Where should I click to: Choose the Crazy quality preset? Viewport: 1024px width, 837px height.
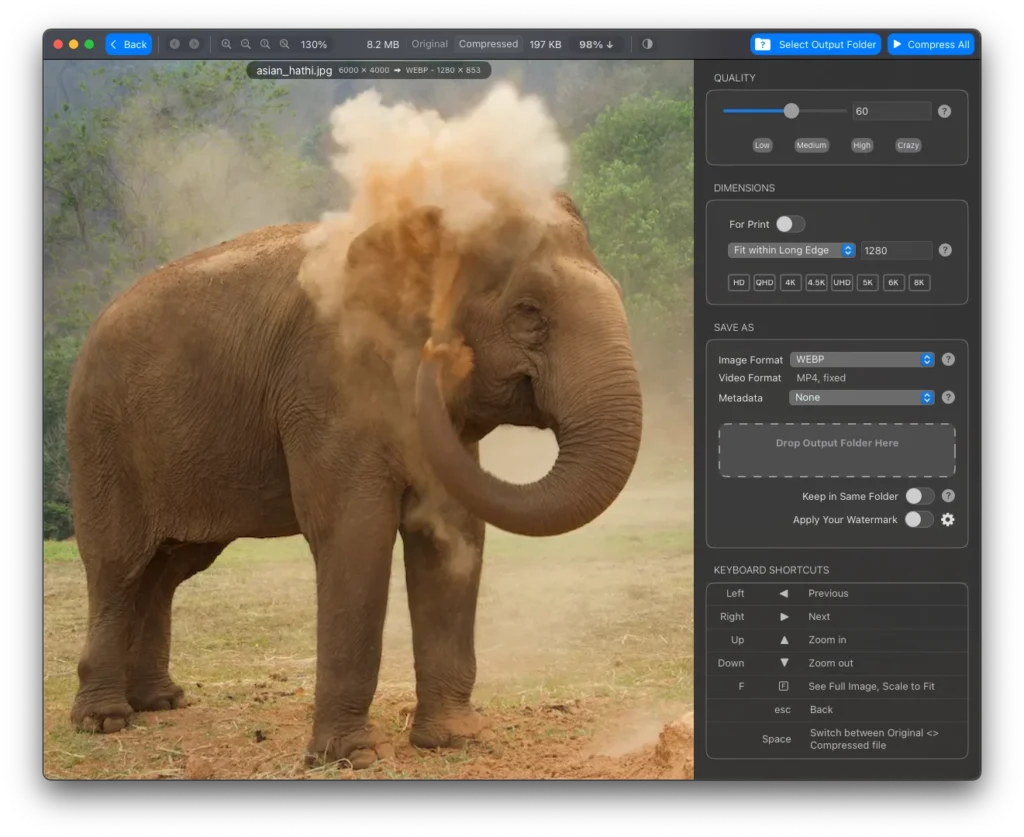[x=908, y=145]
